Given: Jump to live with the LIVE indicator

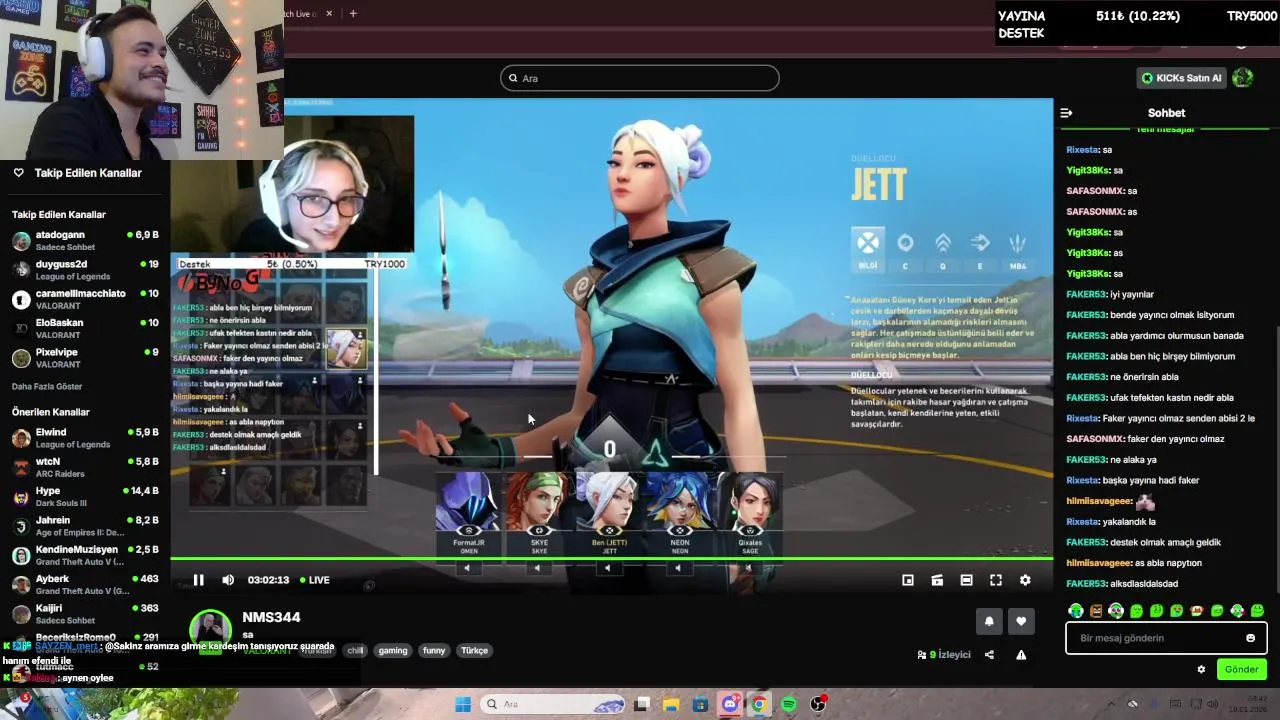Looking at the screenshot, I should pyautogui.click(x=315, y=580).
